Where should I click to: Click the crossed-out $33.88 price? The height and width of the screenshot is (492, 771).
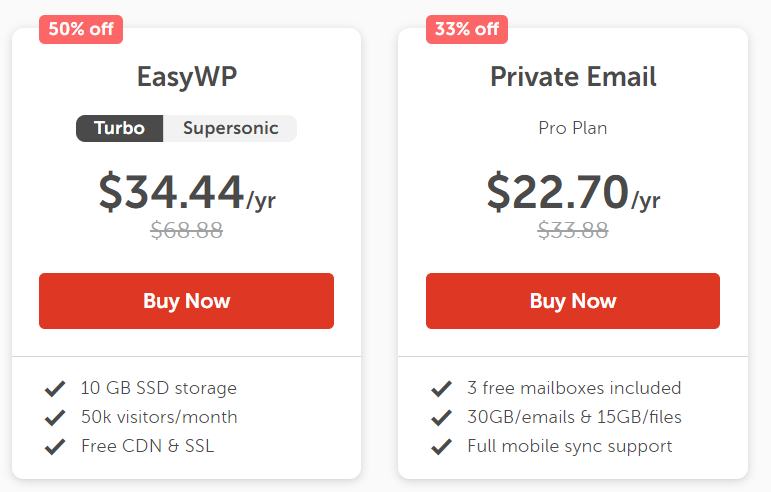(x=573, y=230)
